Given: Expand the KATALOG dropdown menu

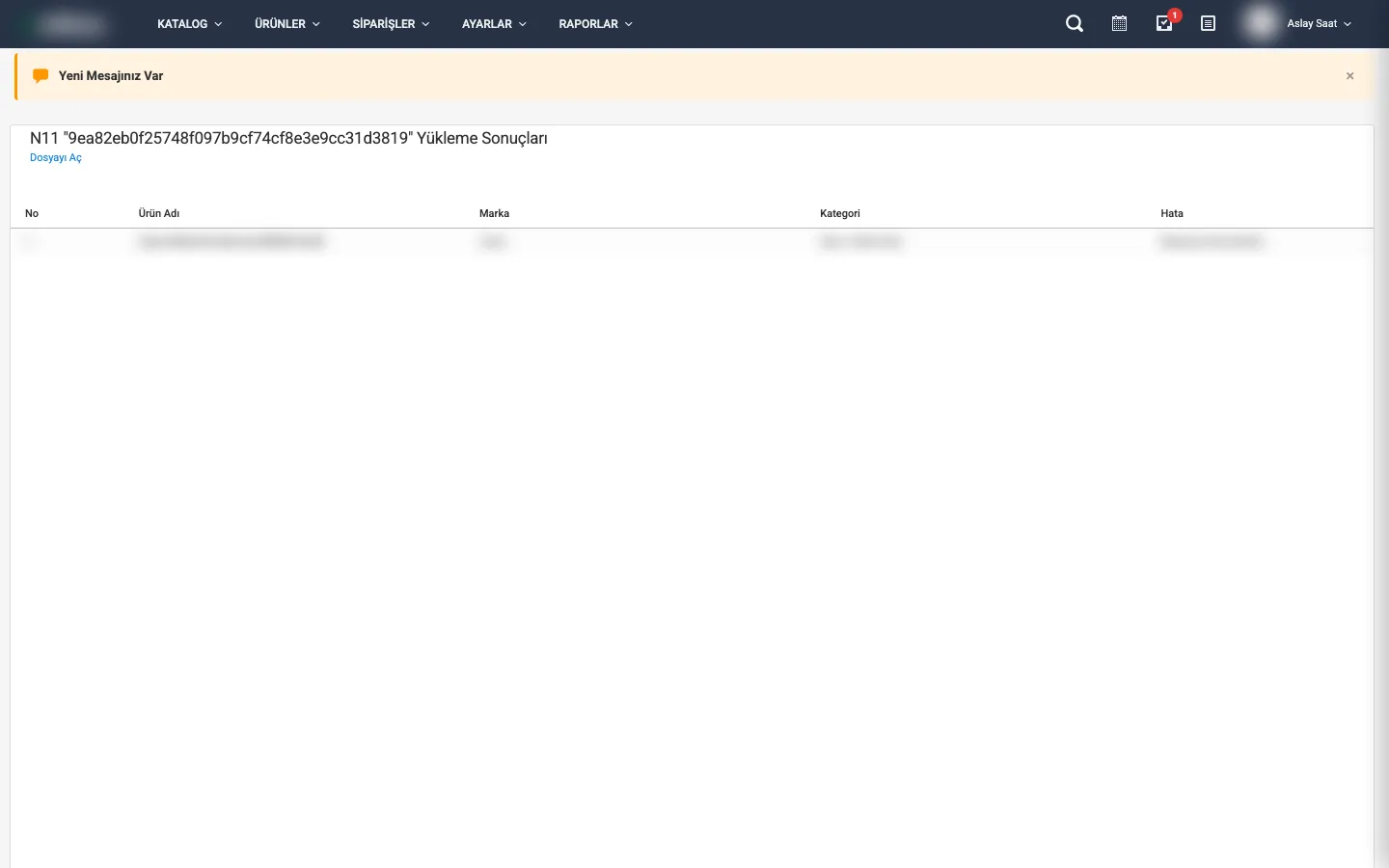Looking at the screenshot, I should [189, 24].
